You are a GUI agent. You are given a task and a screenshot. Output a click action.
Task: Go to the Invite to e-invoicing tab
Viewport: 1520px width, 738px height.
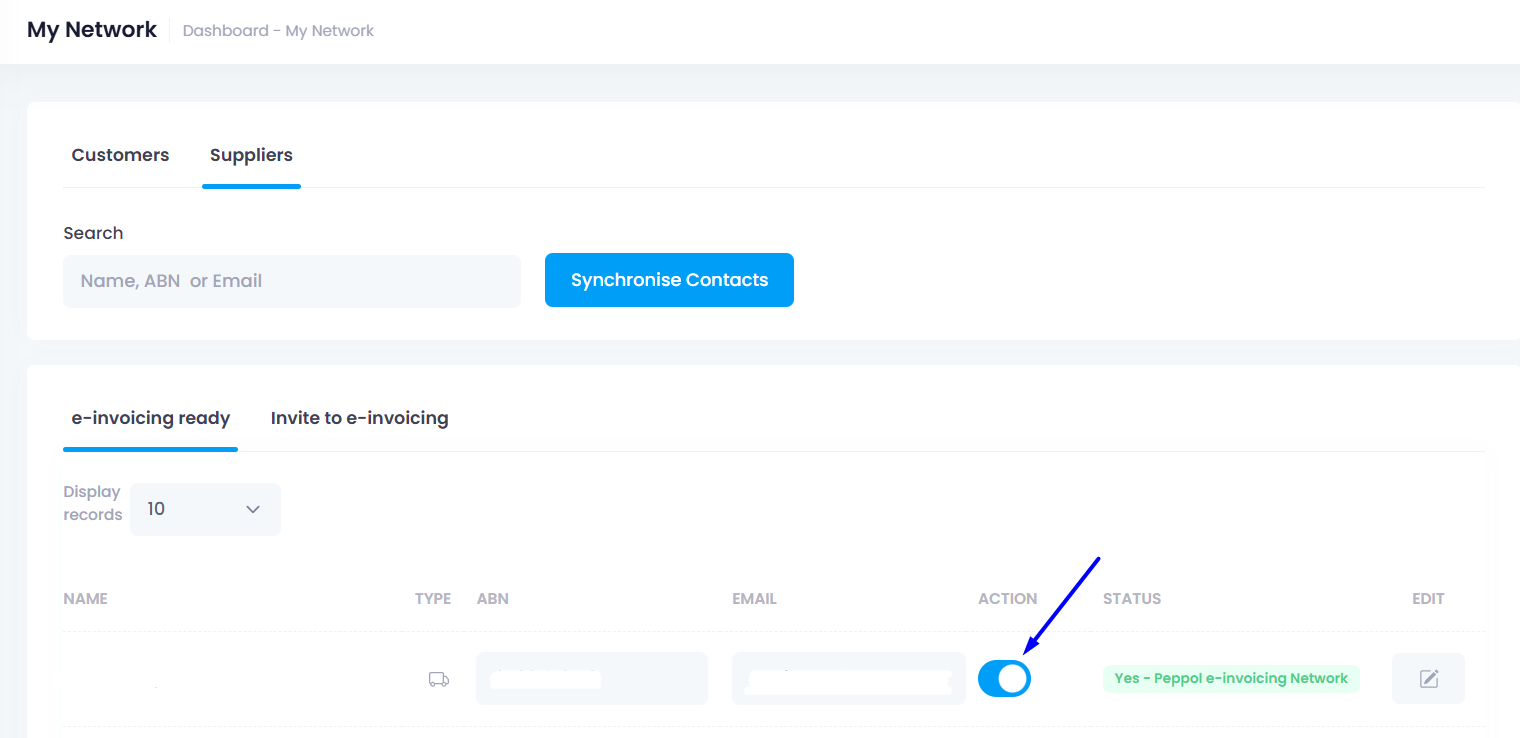pos(359,418)
